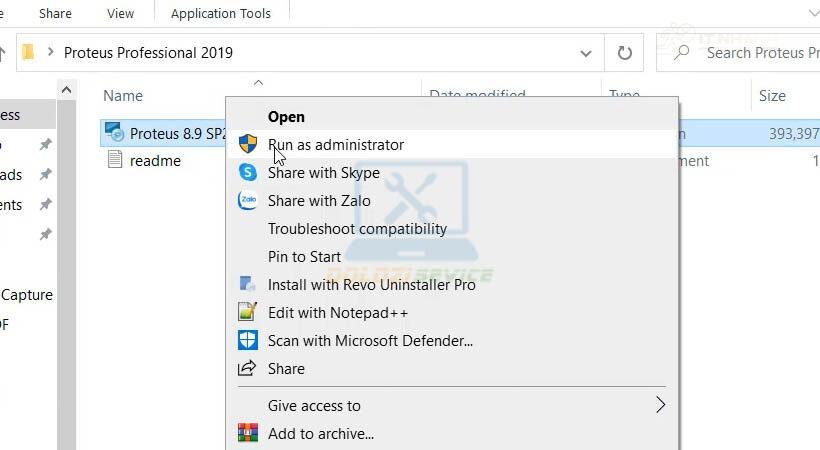The height and width of the screenshot is (450, 820).
Task: Expand the Give access to submenu
Action: point(659,406)
